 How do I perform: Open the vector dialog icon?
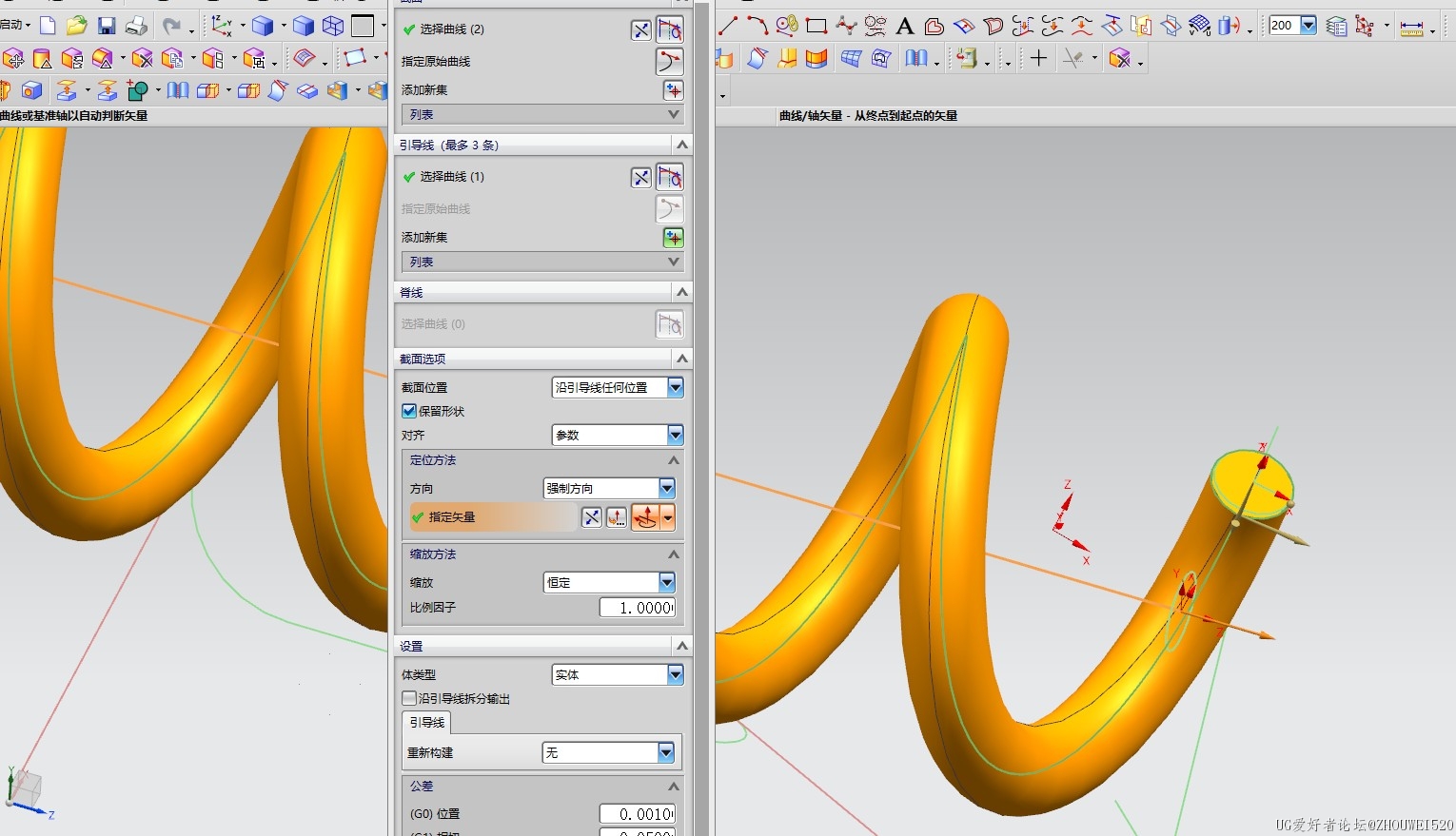(x=617, y=517)
